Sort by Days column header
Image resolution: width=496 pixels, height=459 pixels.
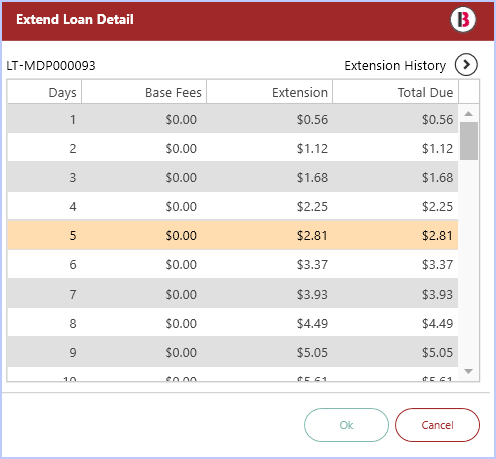click(44, 92)
